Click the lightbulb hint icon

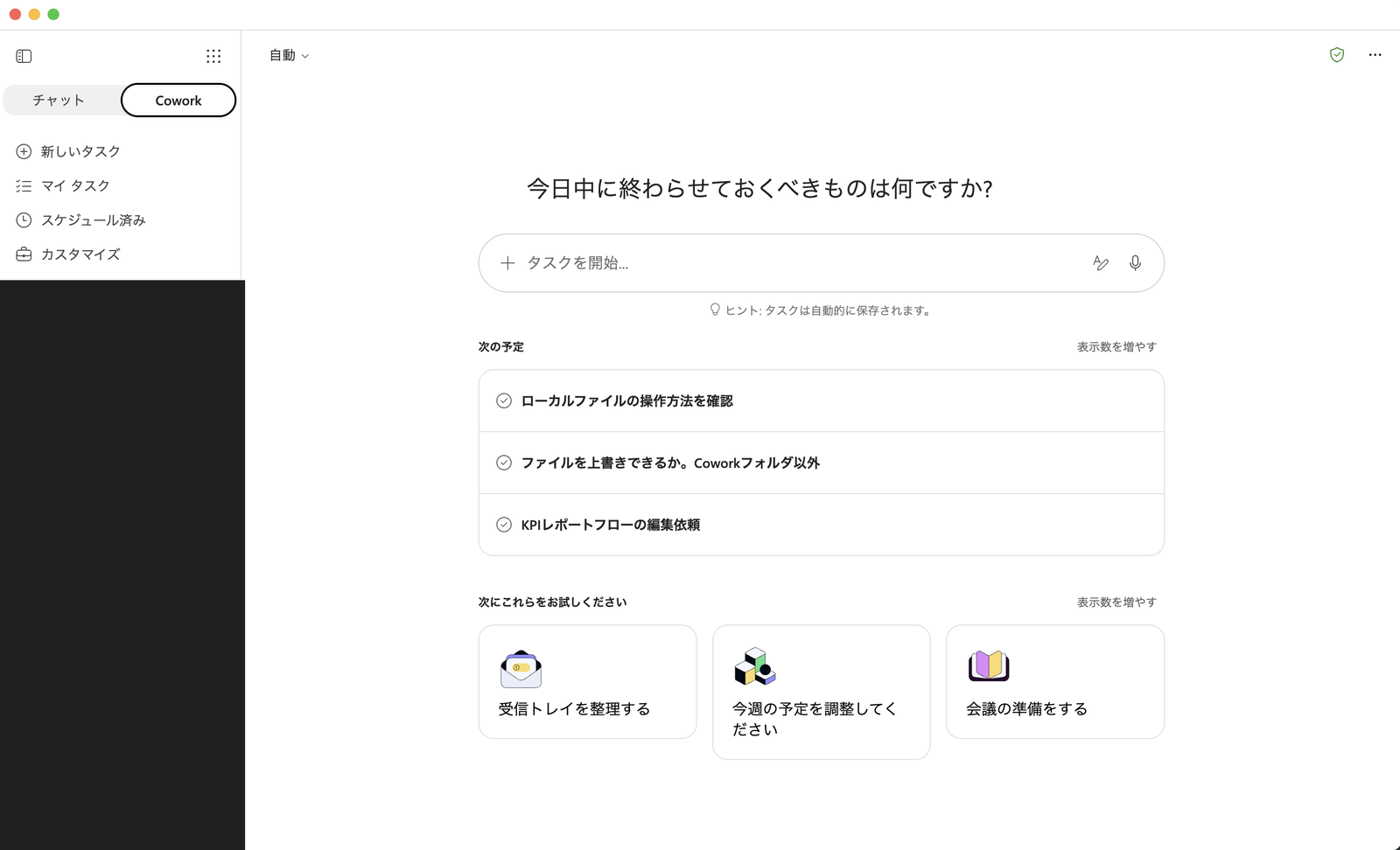pos(715,310)
